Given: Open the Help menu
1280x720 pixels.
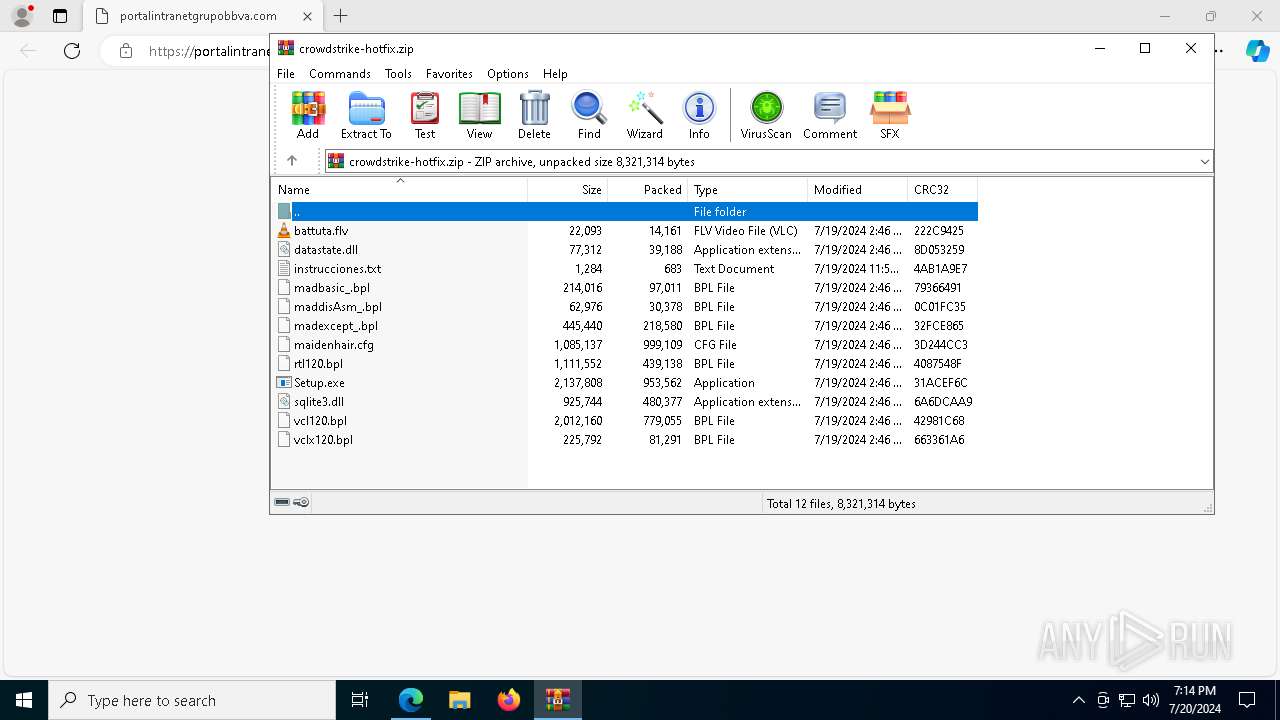Looking at the screenshot, I should 555,74.
